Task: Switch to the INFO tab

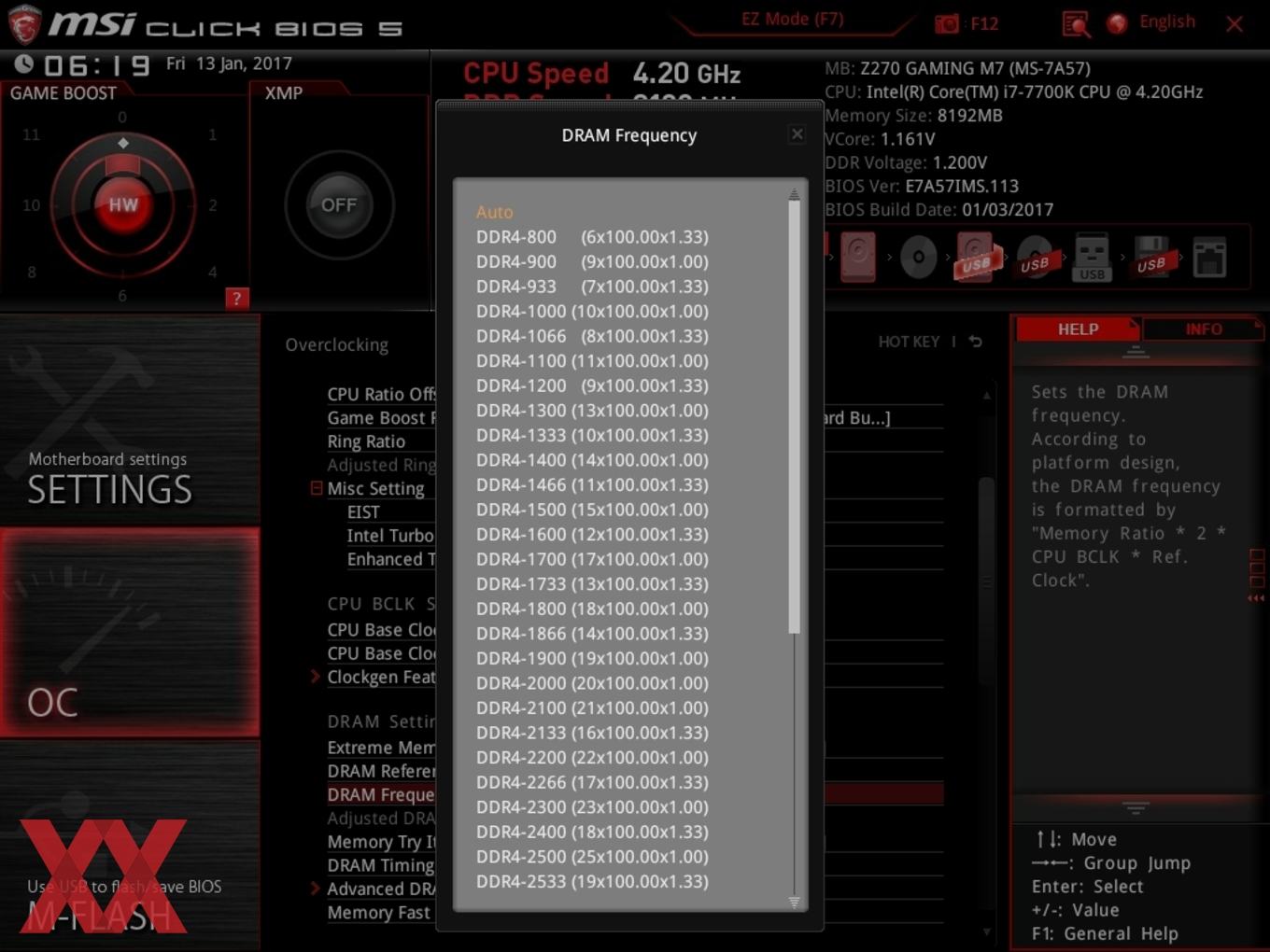Action: 1204,329
